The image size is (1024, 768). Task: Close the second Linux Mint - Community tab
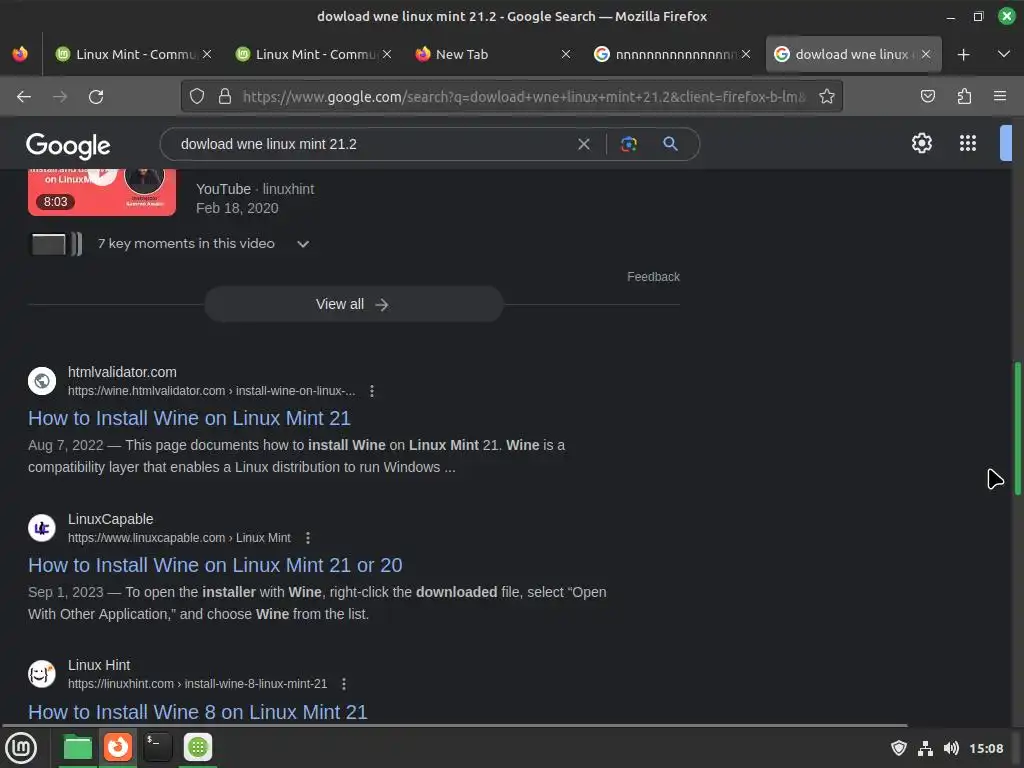point(387,54)
